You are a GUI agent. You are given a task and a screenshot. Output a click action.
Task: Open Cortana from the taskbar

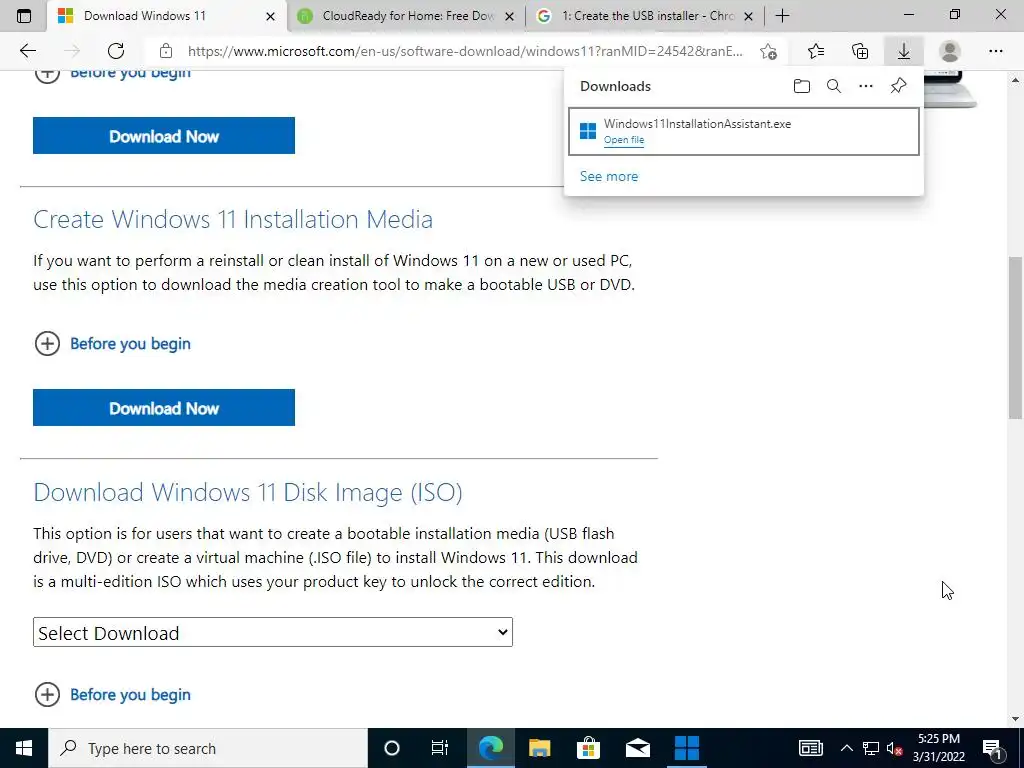click(x=392, y=748)
